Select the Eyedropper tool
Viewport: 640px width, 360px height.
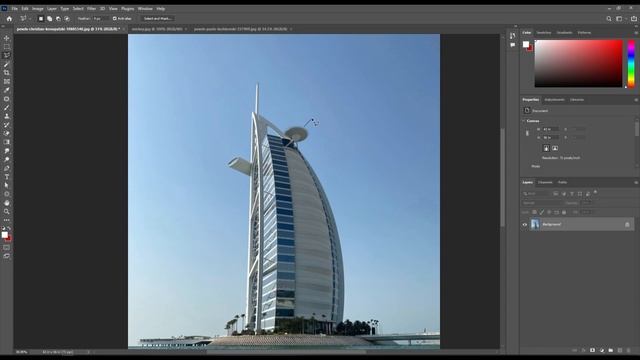pos(7,90)
